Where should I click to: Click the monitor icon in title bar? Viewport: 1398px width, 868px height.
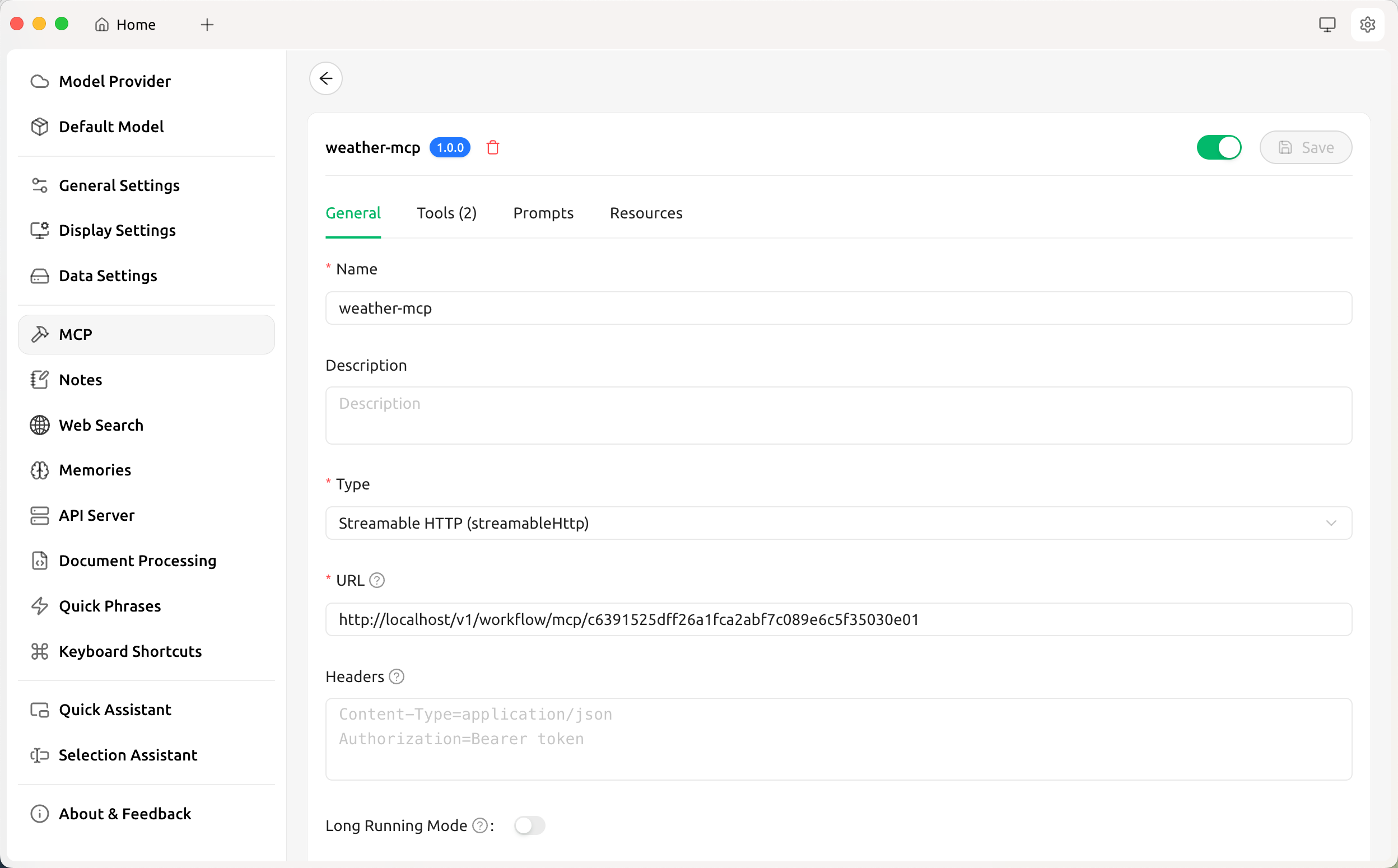[1327, 25]
